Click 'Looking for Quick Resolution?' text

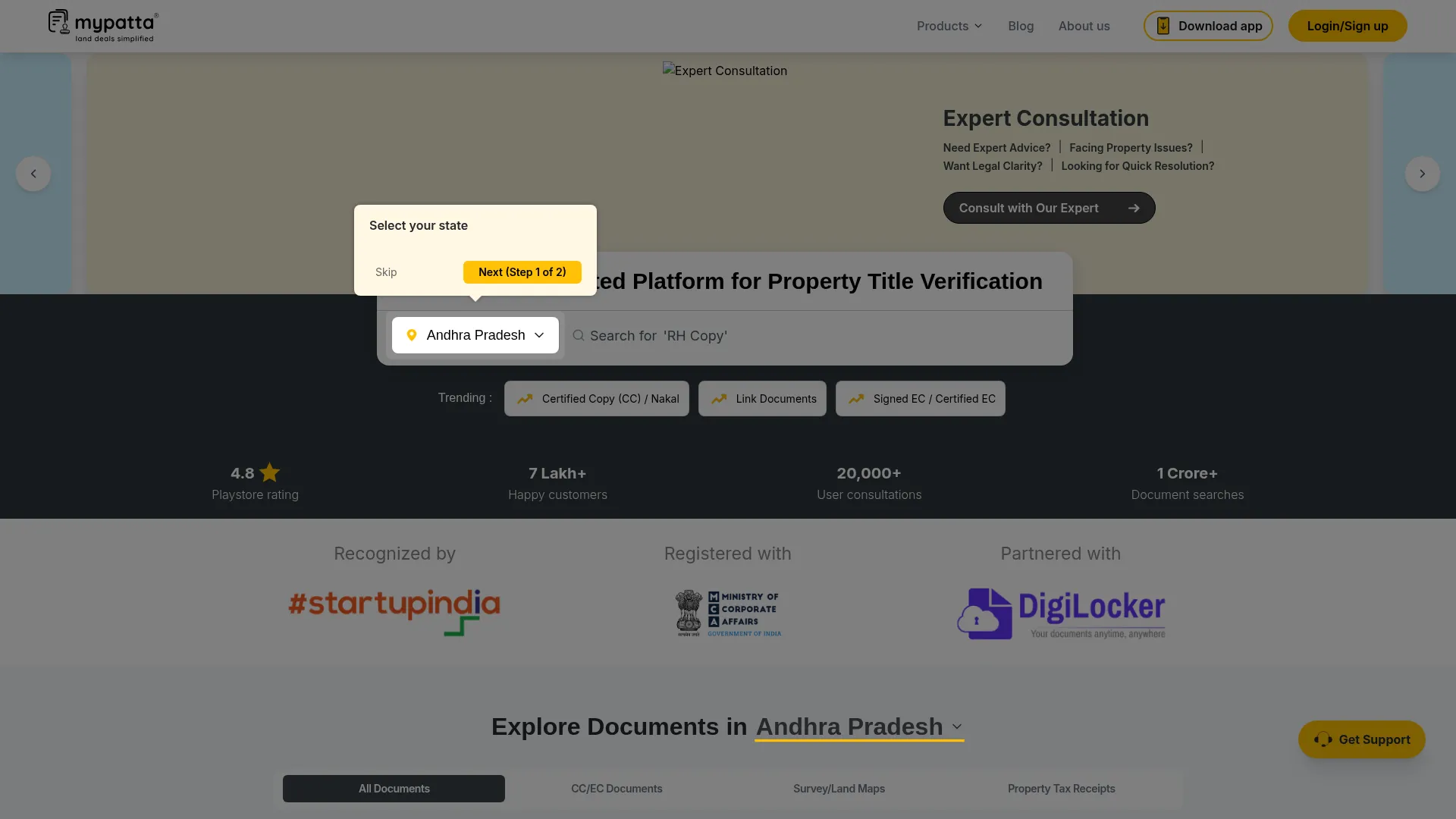pyautogui.click(x=1137, y=166)
